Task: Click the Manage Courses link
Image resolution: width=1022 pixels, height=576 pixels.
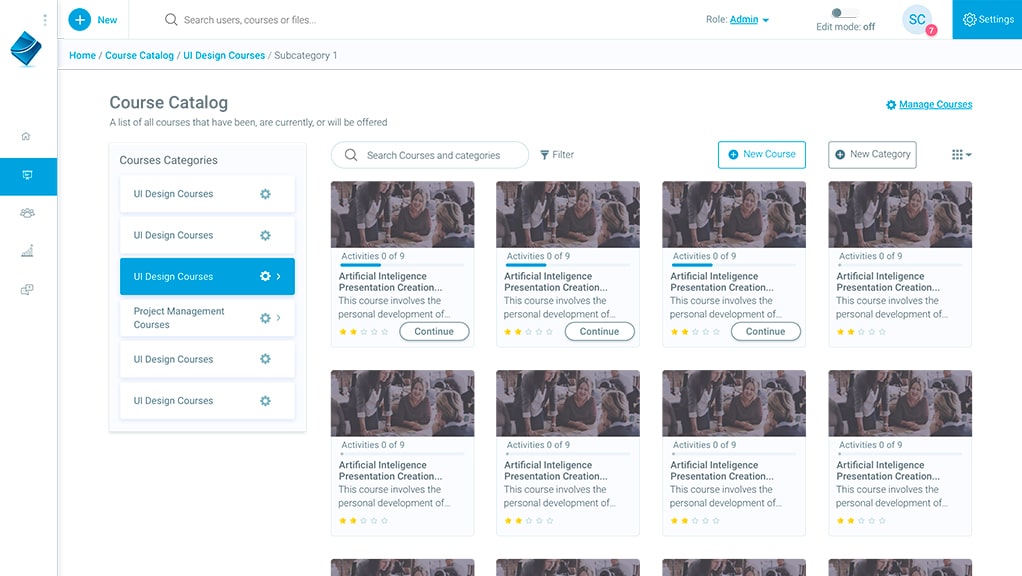Action: pyautogui.click(x=935, y=104)
